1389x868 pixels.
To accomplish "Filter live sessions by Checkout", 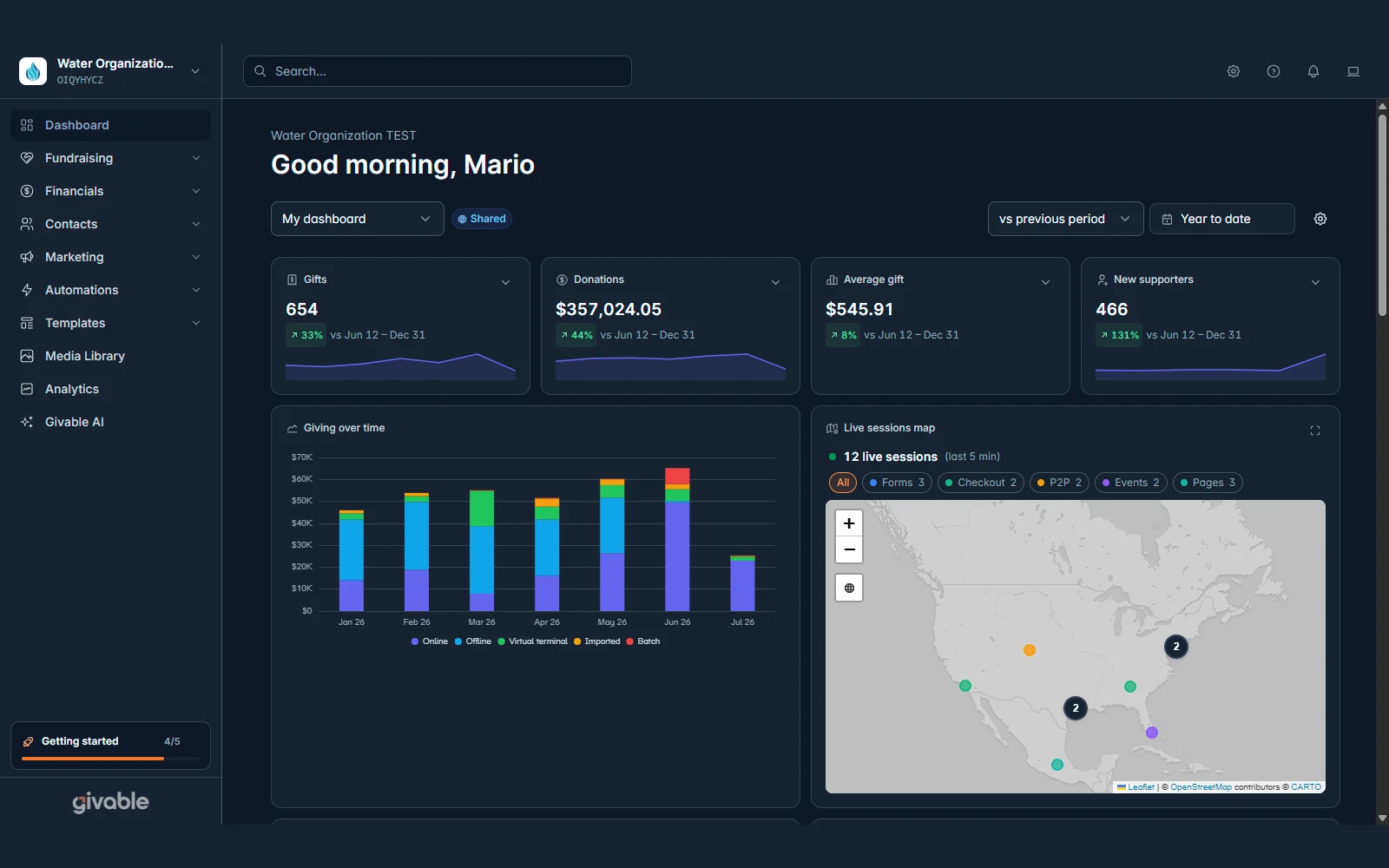I will click(981, 483).
